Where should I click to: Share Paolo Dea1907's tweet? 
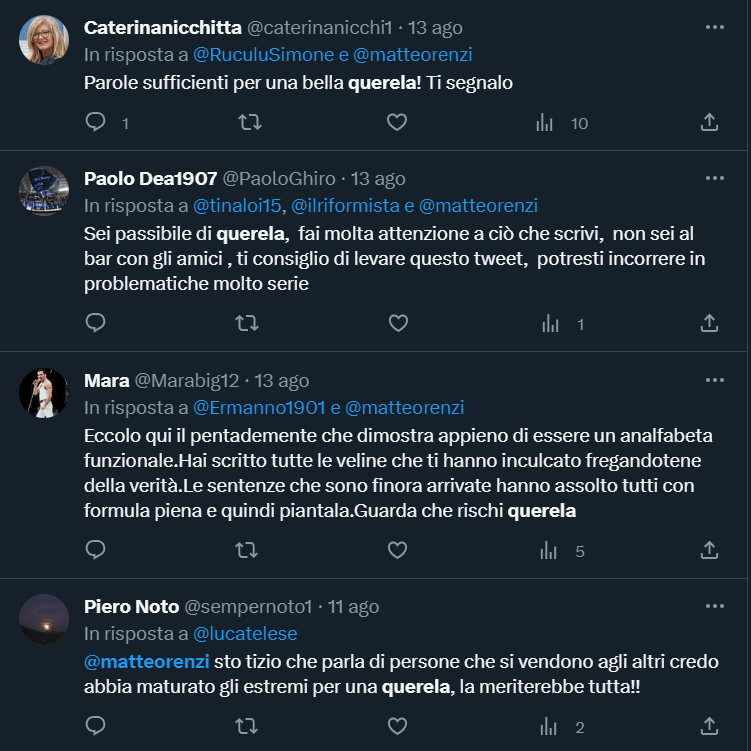click(x=709, y=323)
